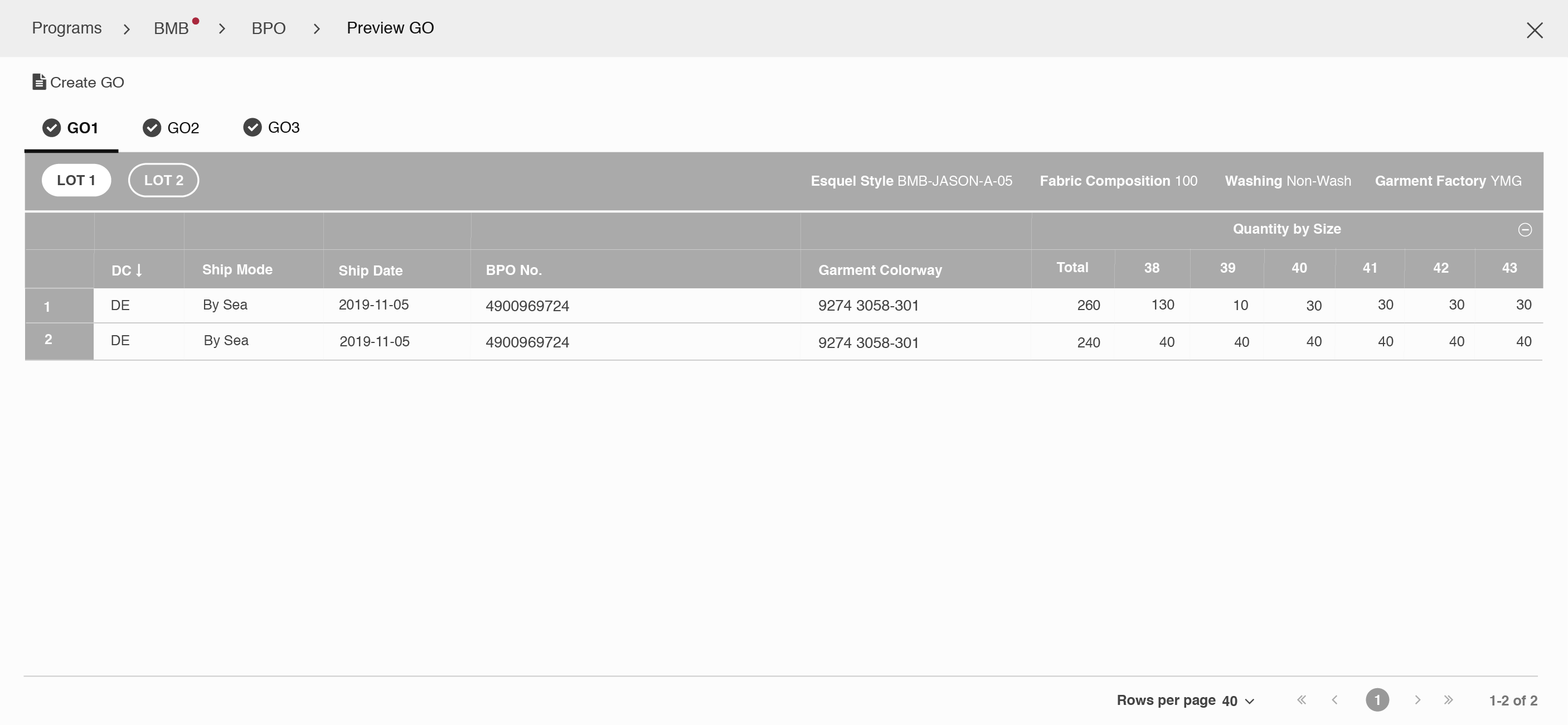This screenshot has height=725, width=1568.
Task: Click the chevron after Programs breadcrumb
Action: click(127, 29)
